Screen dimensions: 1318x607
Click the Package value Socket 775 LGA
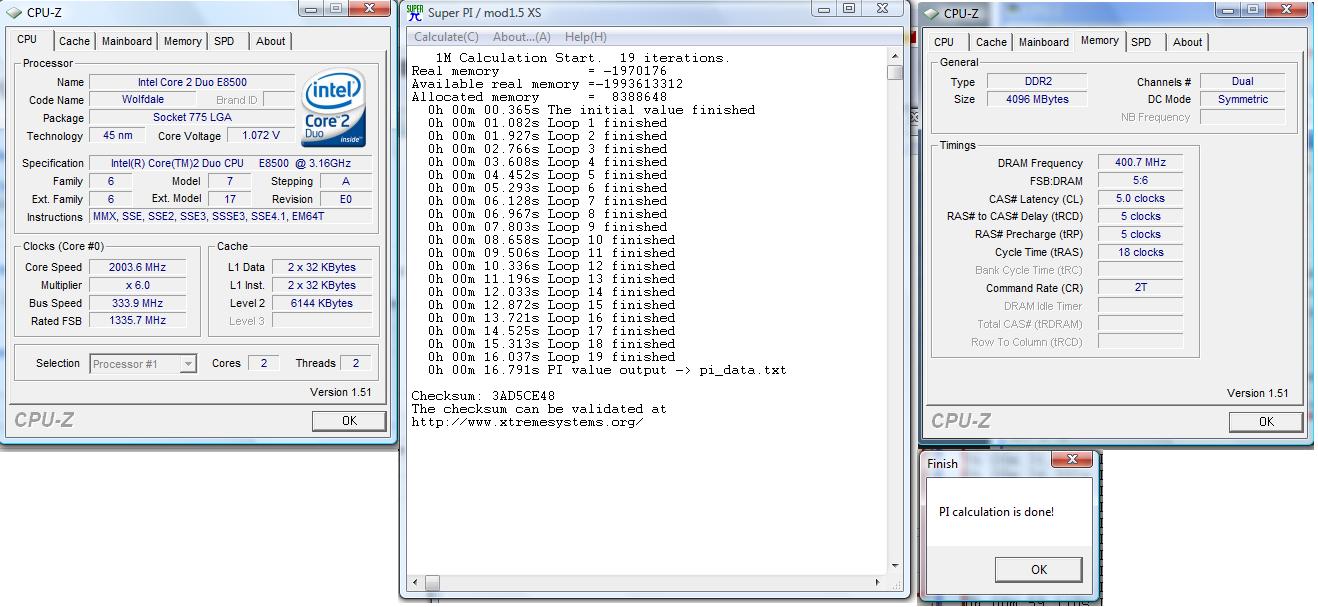(192, 118)
